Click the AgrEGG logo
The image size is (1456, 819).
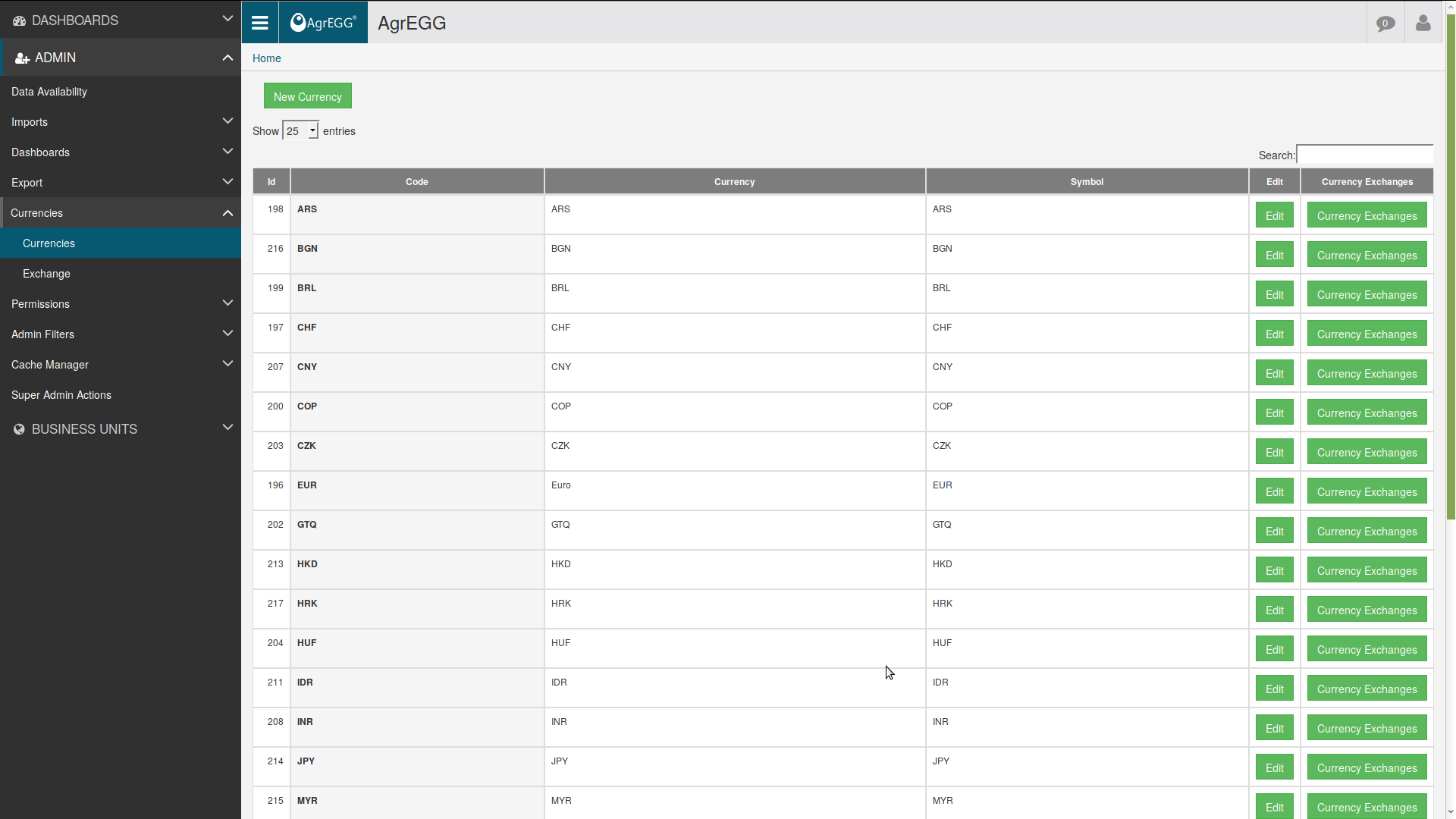click(323, 23)
